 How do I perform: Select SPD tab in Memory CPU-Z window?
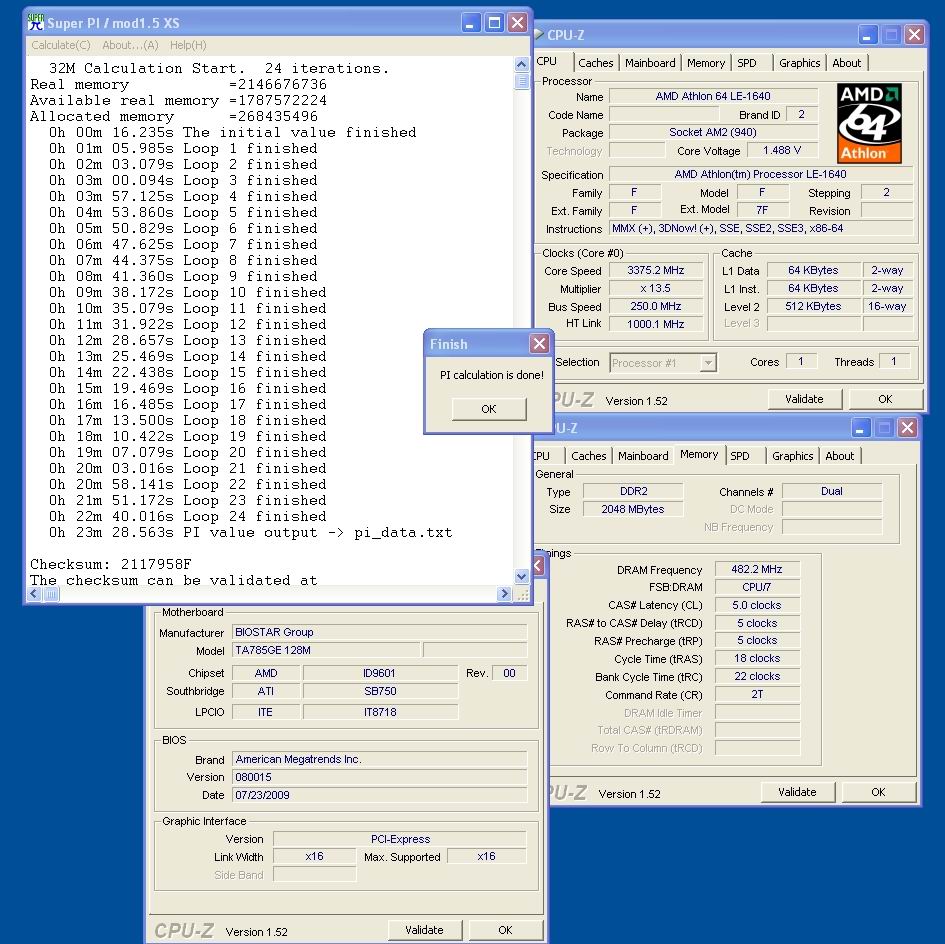(x=739, y=456)
